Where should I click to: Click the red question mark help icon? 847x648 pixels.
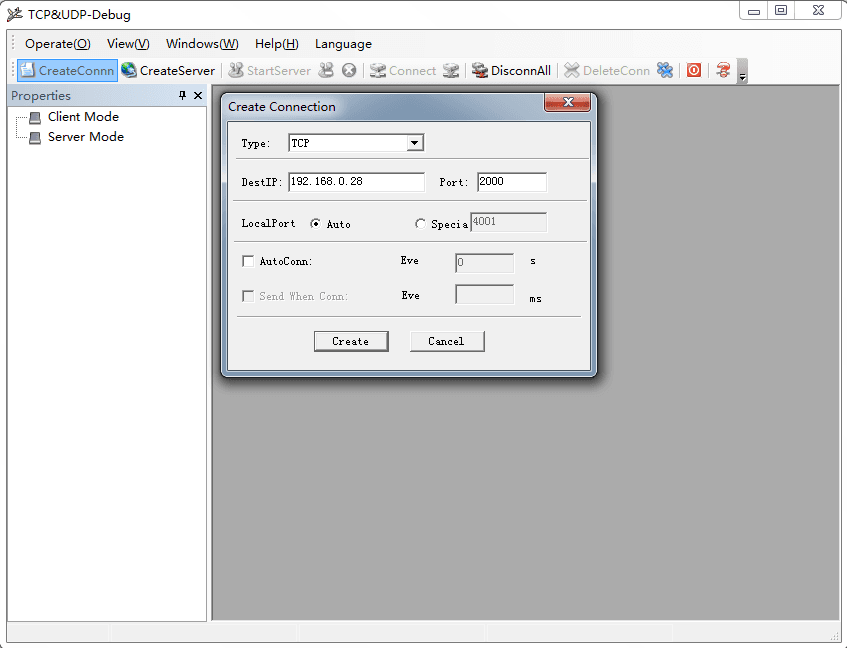click(x=723, y=70)
